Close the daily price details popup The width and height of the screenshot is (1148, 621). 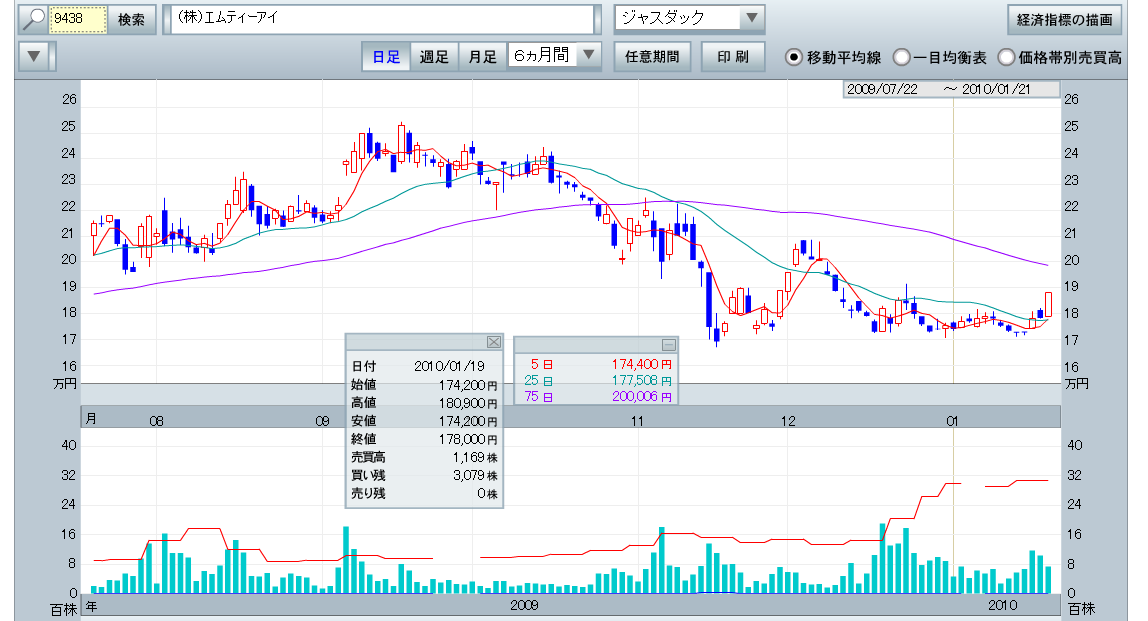(493, 341)
